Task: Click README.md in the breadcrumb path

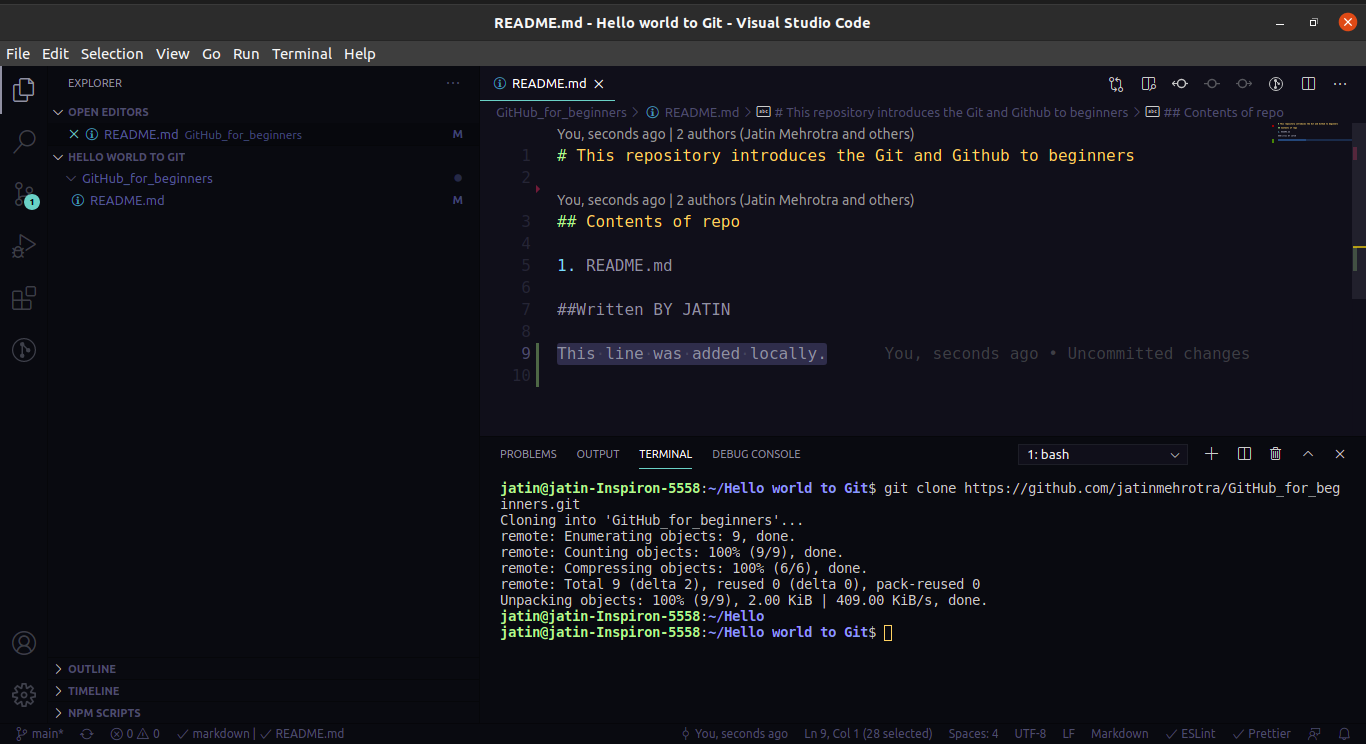Action: 693,113
